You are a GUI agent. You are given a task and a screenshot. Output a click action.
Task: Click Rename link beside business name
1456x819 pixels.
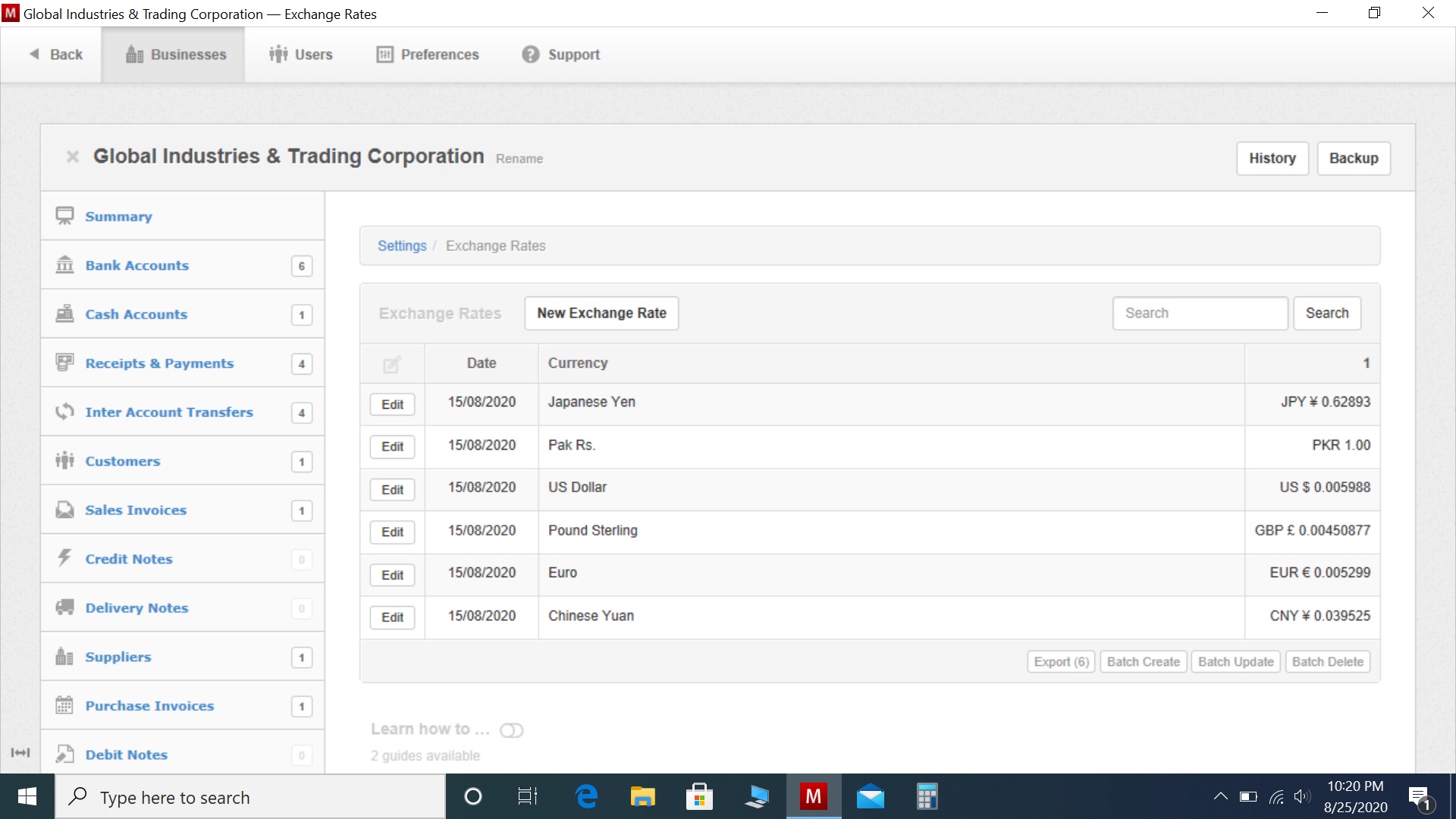[519, 159]
